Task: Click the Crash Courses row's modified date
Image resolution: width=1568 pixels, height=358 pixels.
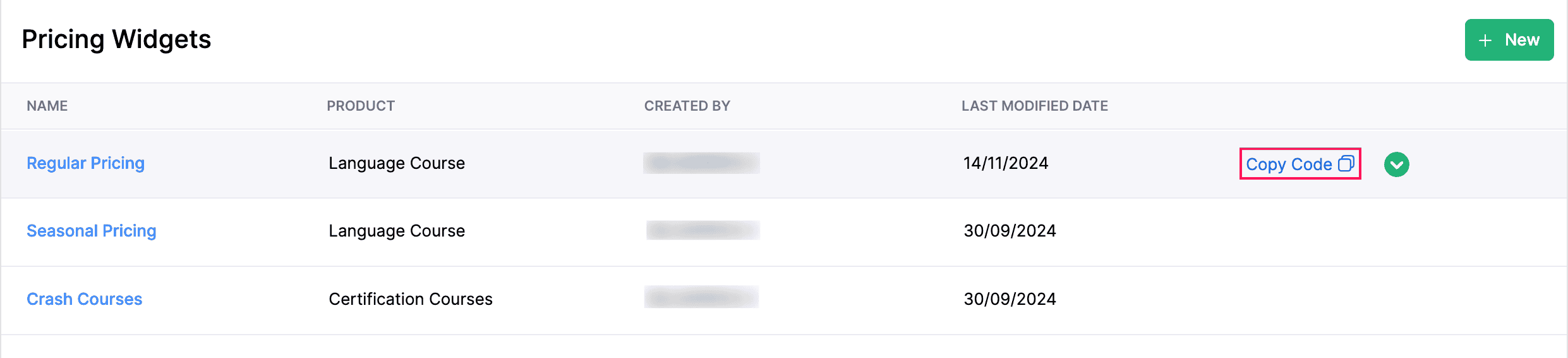Action: pyautogui.click(x=1010, y=299)
